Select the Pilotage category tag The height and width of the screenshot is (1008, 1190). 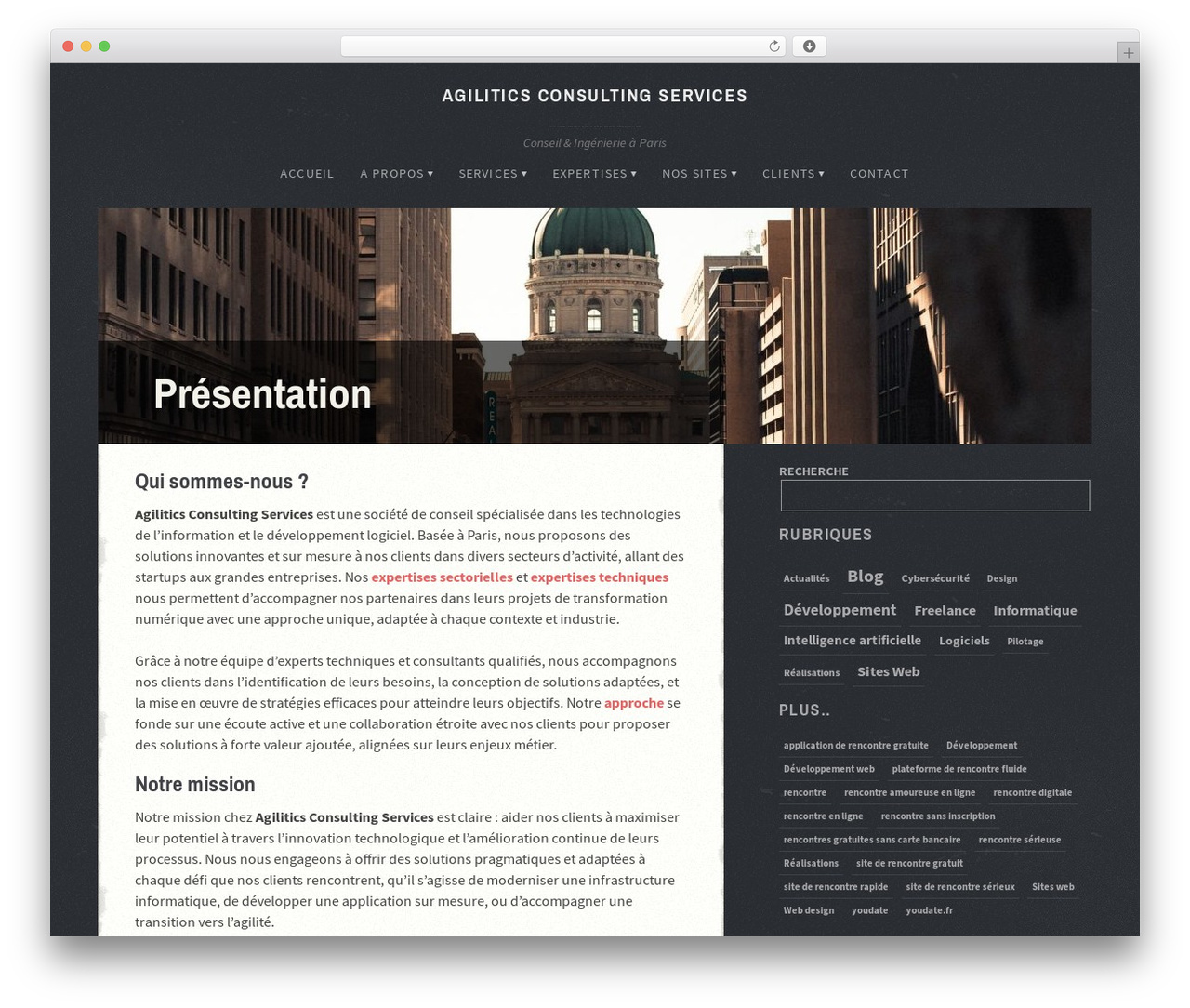pyautogui.click(x=1025, y=642)
